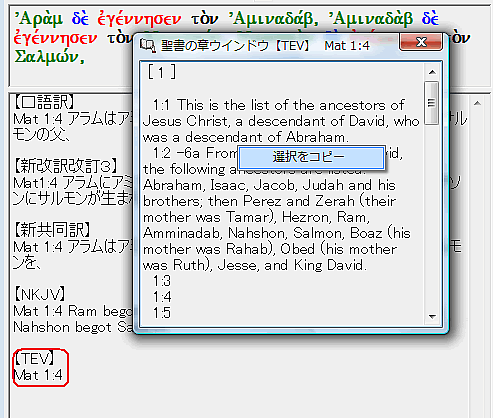Close the chapter window with the X button
This screenshot has height=419, width=494.
click(x=421, y=42)
